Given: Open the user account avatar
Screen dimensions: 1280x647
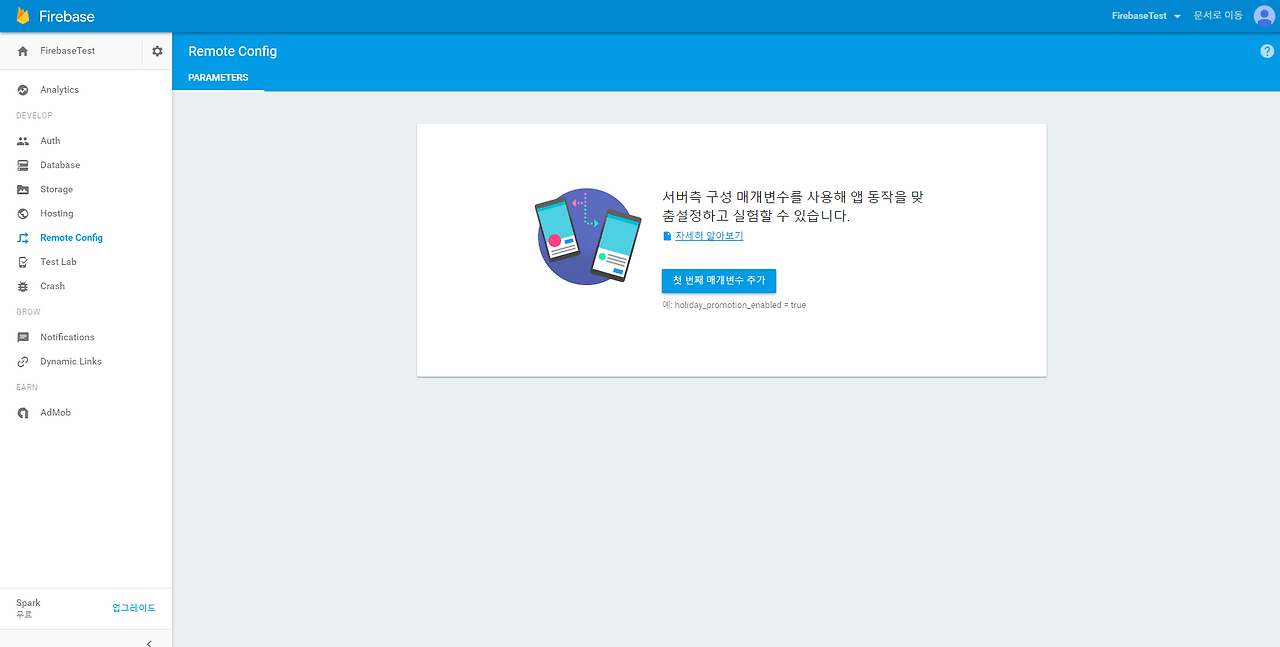Looking at the screenshot, I should pos(1264,16).
